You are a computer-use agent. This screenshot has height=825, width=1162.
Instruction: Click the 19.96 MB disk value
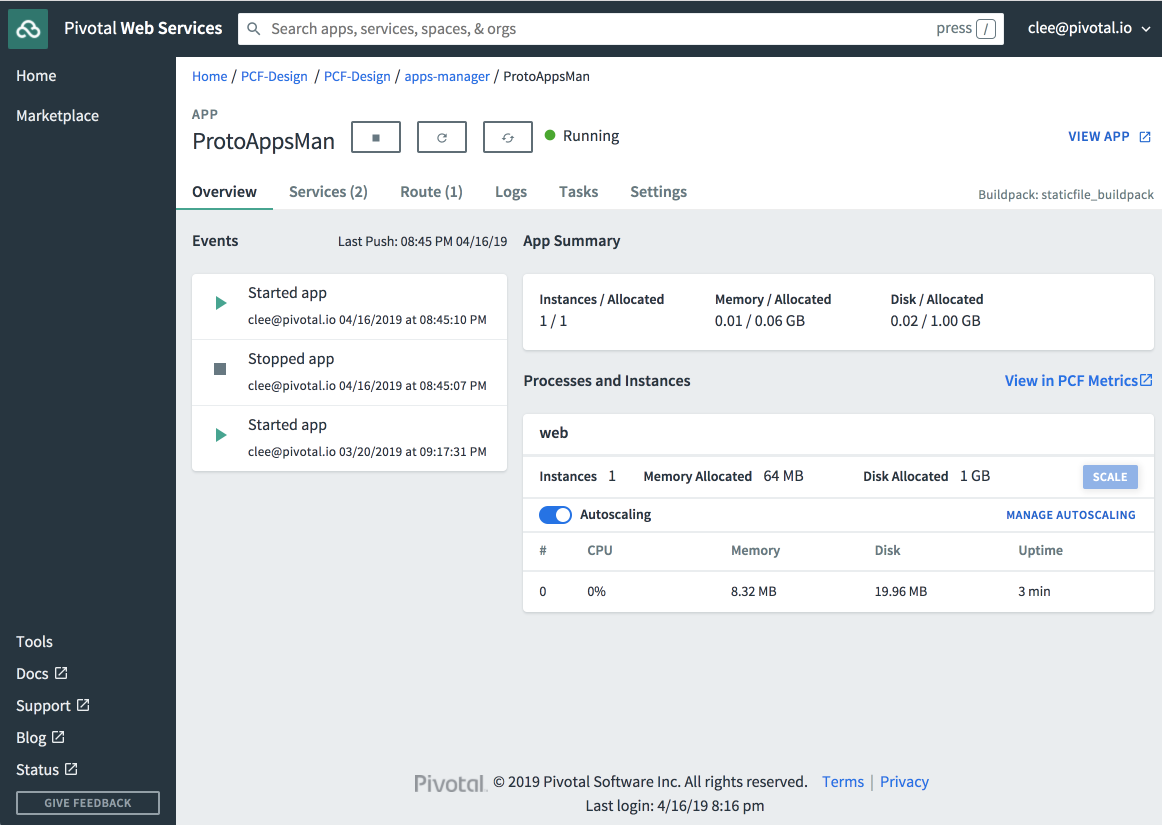click(900, 592)
